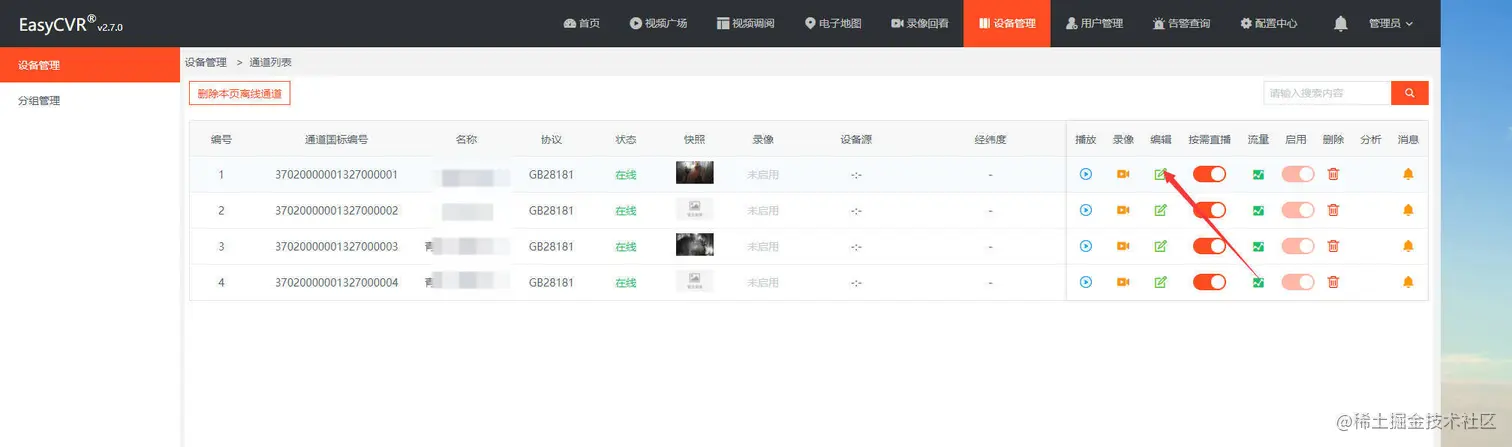Open snapshot thumbnail for channel row 1
1512x447 pixels.
[694, 173]
